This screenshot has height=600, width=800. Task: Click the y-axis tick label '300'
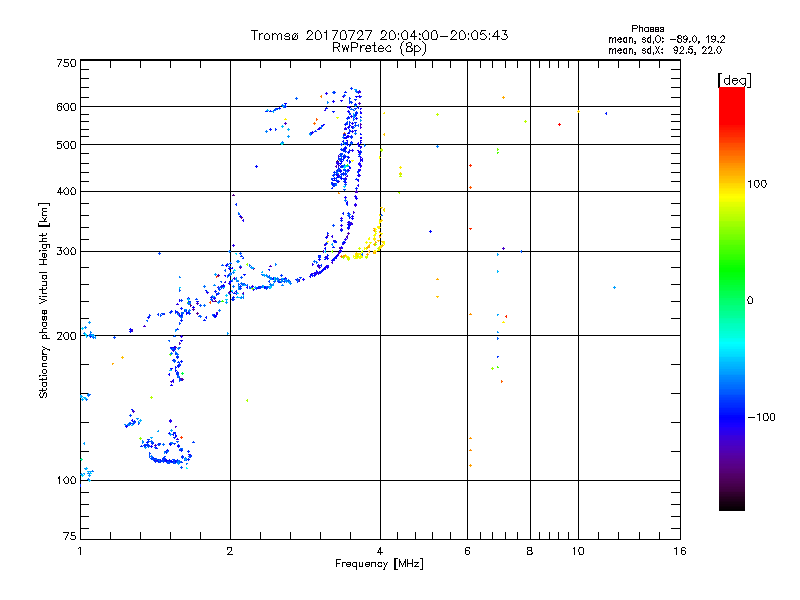(x=66, y=251)
